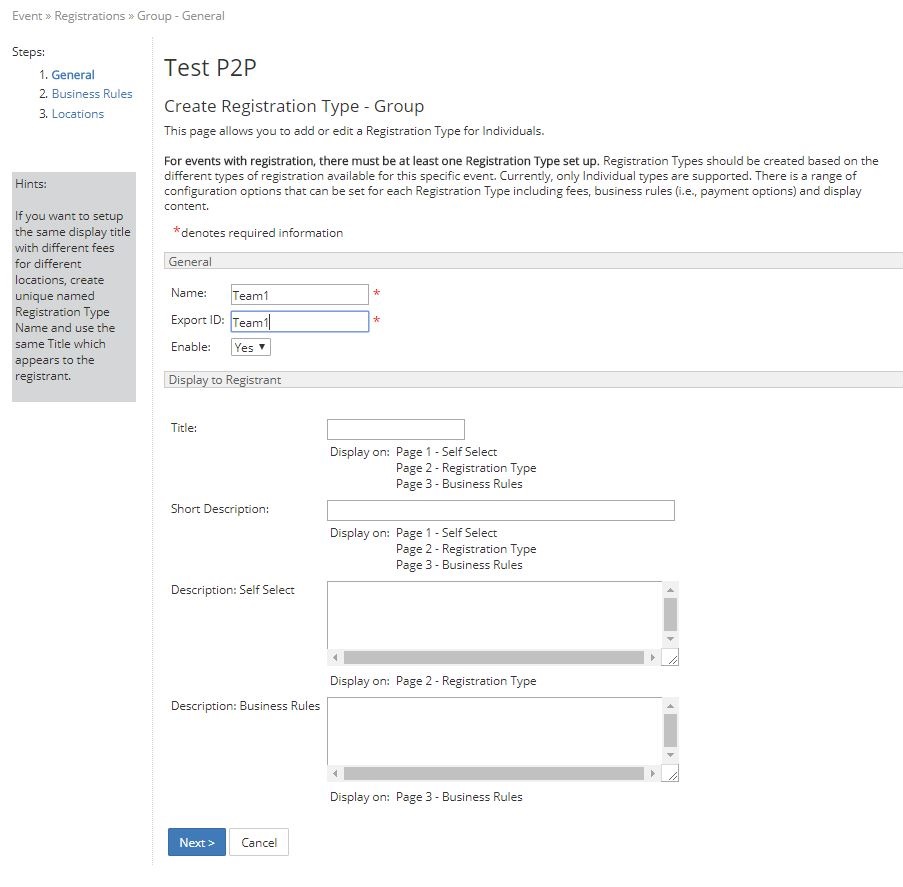Screen dimensions: 903x887
Task: Click Business Rules horizontal scrollbar thumb
Action: (x=494, y=773)
